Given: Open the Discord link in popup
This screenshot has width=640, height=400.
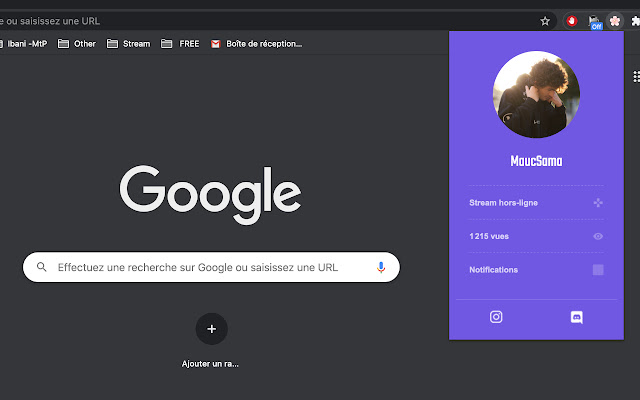Looking at the screenshot, I should (576, 317).
